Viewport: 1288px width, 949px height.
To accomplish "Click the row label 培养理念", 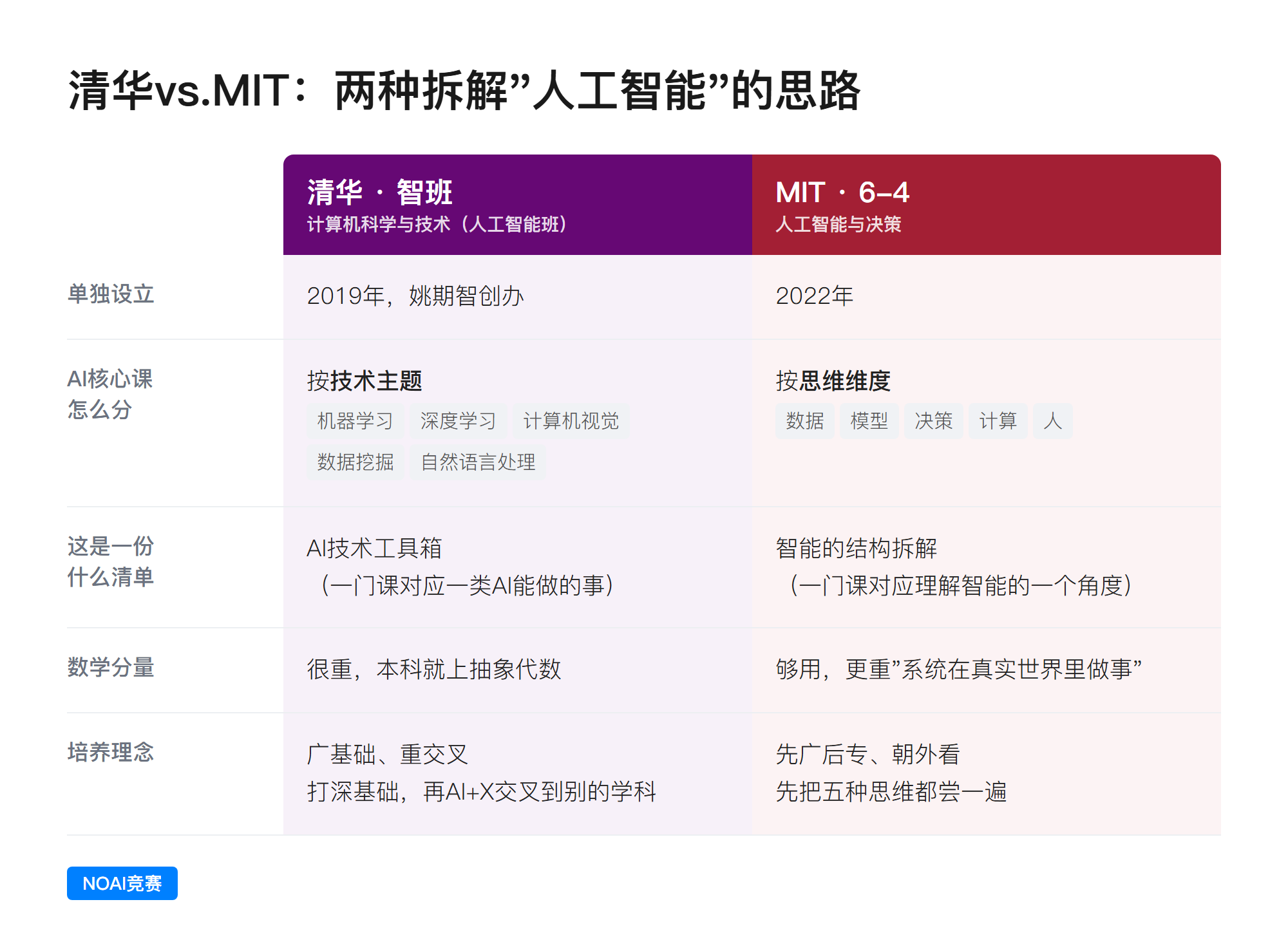I will 111,752.
